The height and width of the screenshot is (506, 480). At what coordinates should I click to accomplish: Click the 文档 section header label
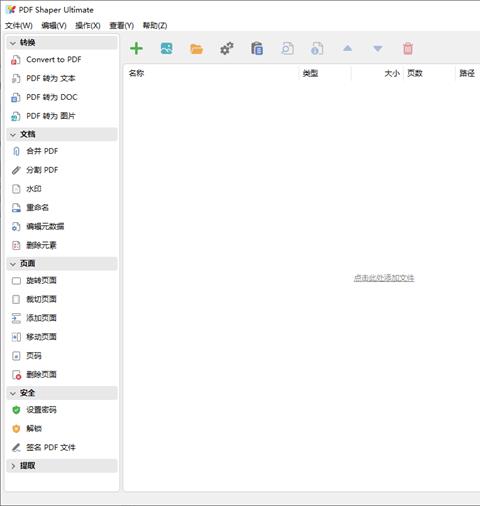coord(27,134)
